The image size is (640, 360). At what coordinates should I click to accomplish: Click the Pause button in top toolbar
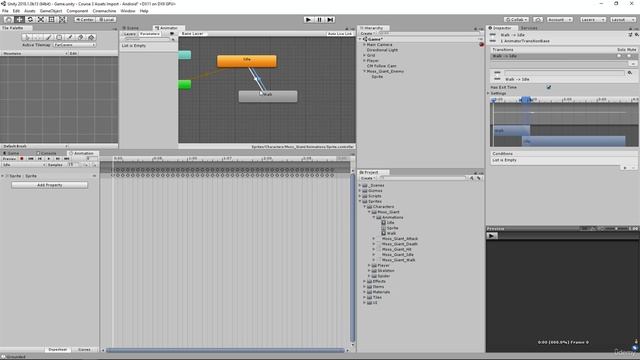pos(320,20)
